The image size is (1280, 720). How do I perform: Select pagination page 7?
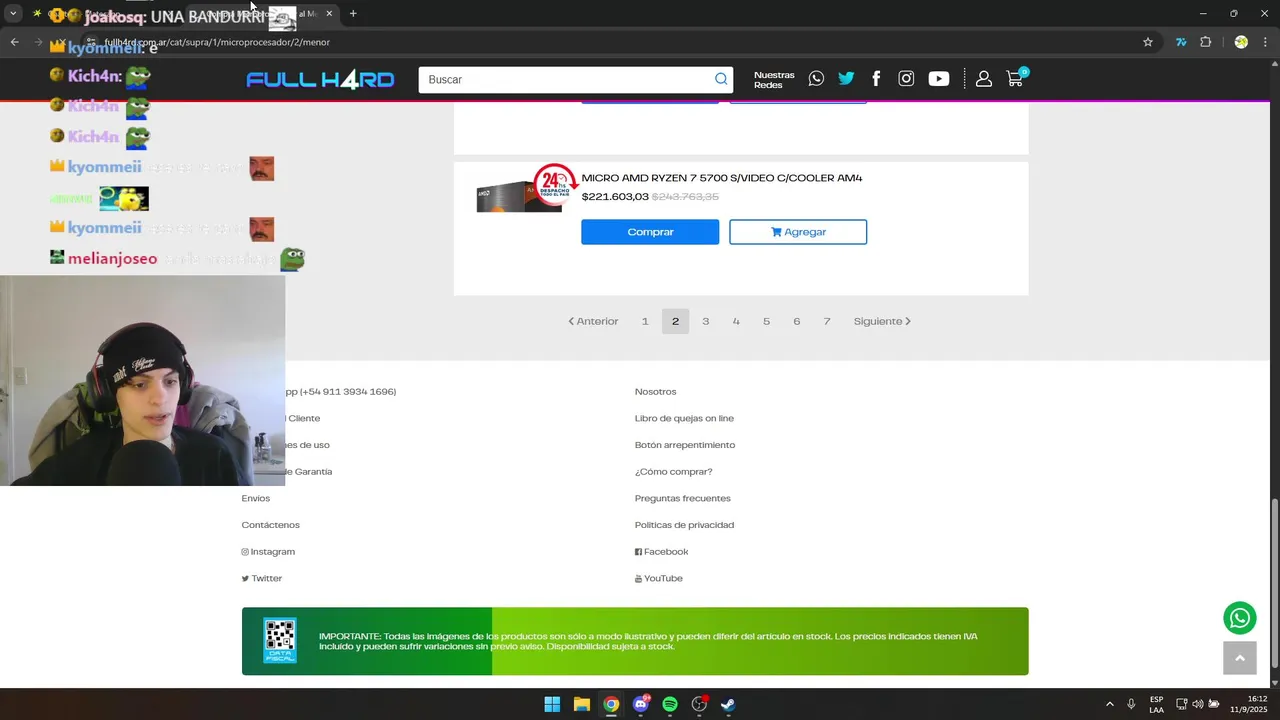pos(827,321)
